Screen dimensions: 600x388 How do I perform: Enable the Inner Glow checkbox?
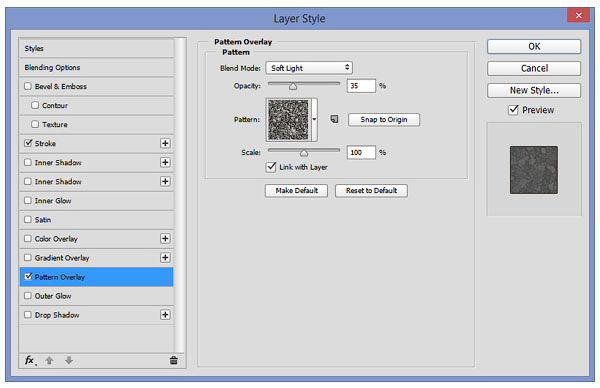28,200
